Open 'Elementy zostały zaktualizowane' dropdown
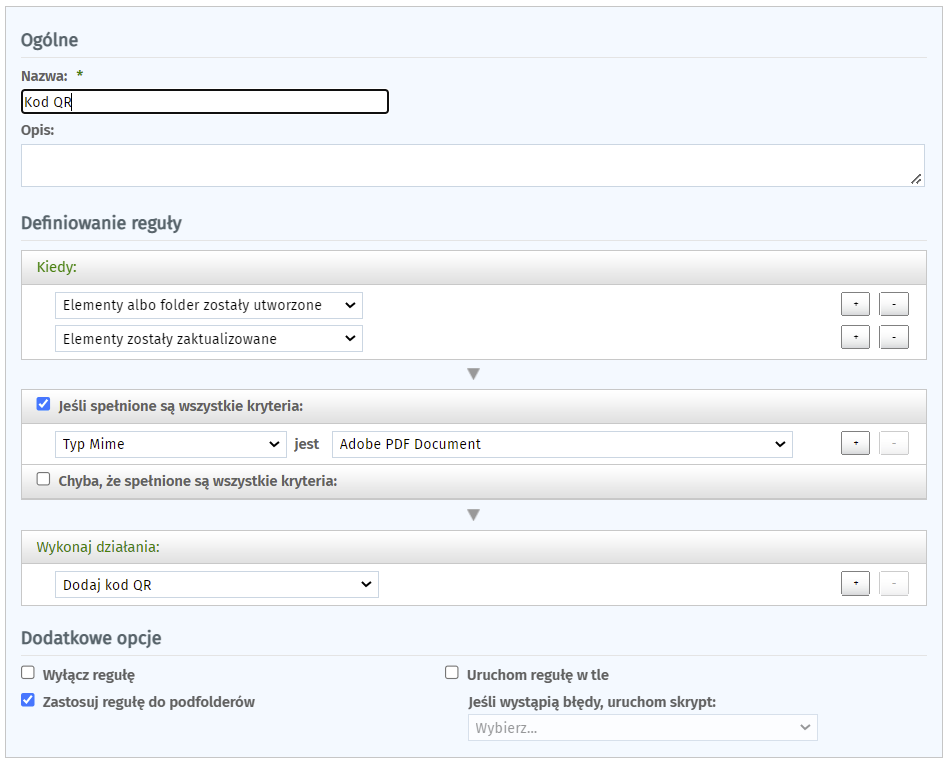The height and width of the screenshot is (763, 949). 208,338
